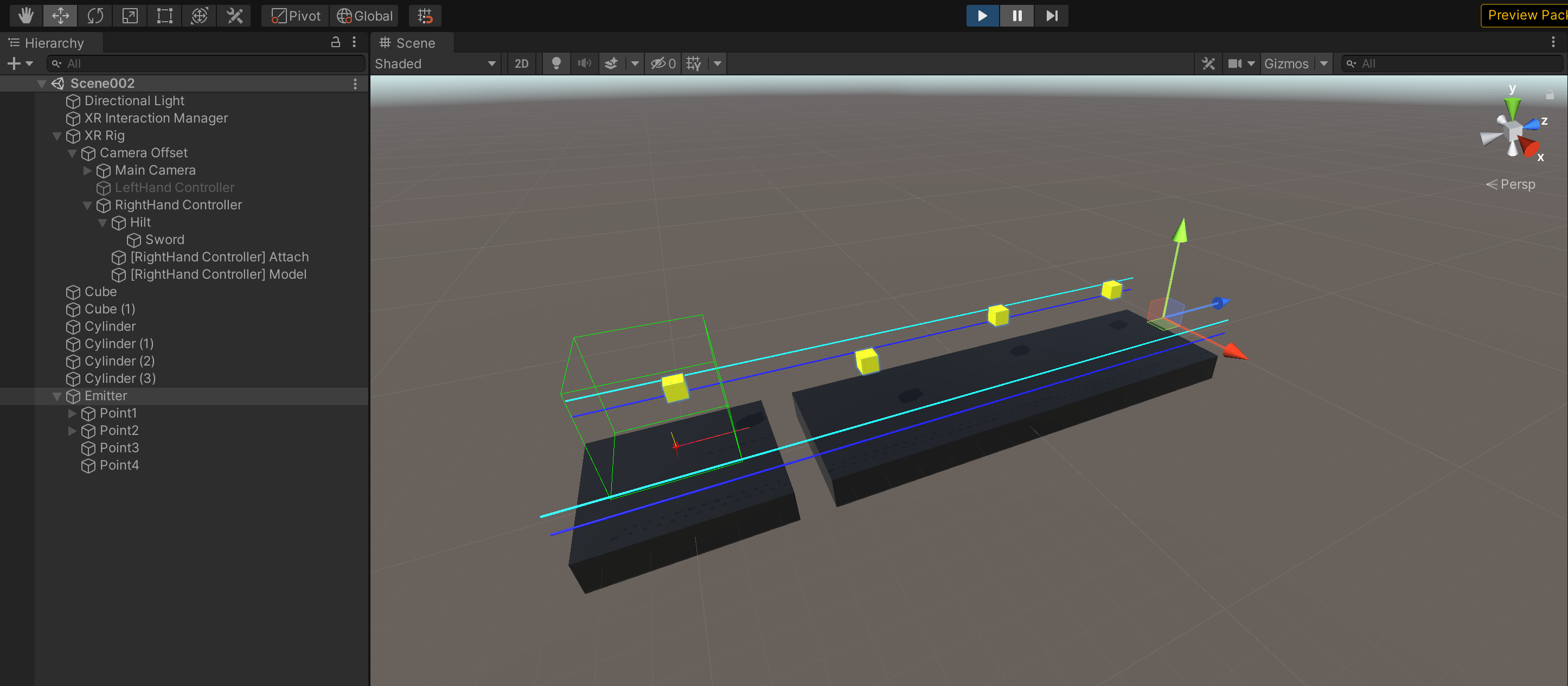Click the Pause button
The width and height of the screenshot is (1568, 686).
tap(1016, 15)
